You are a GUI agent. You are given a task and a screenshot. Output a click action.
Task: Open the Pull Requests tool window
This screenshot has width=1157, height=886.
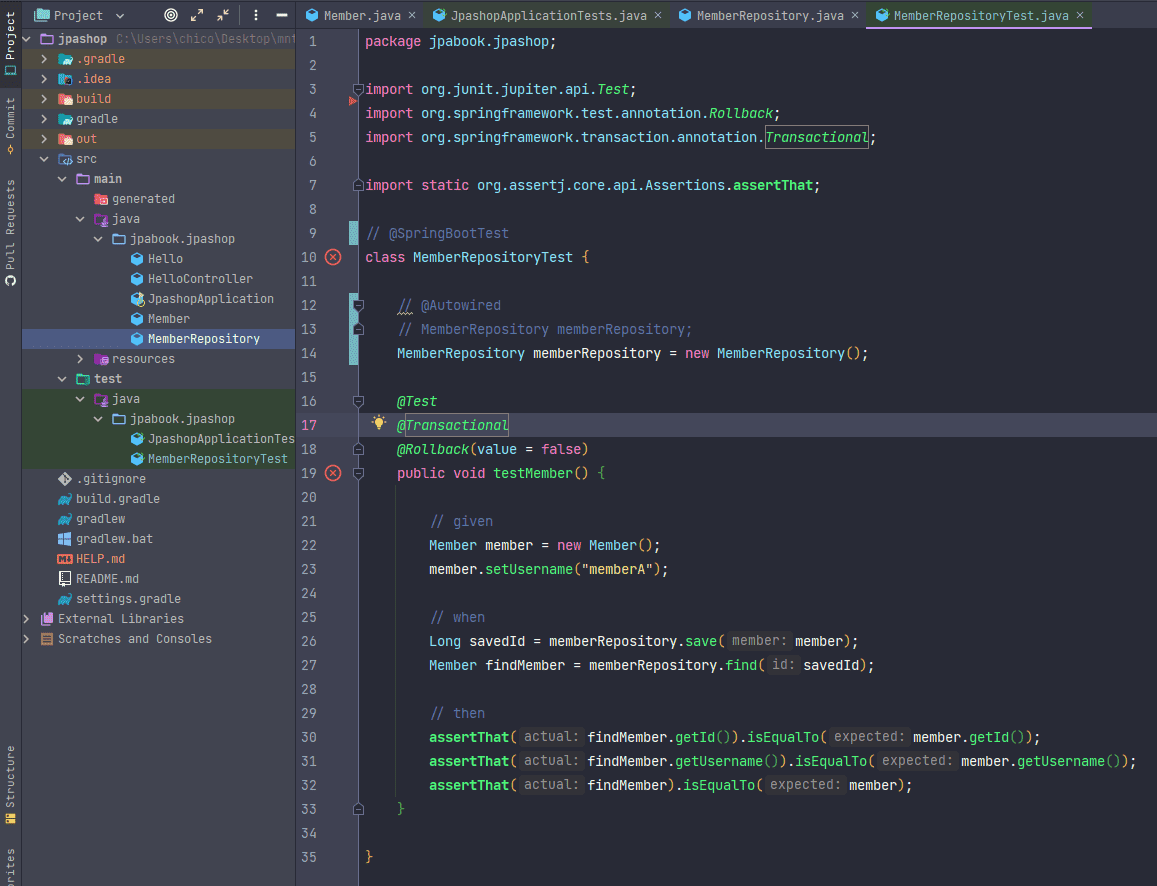10,230
